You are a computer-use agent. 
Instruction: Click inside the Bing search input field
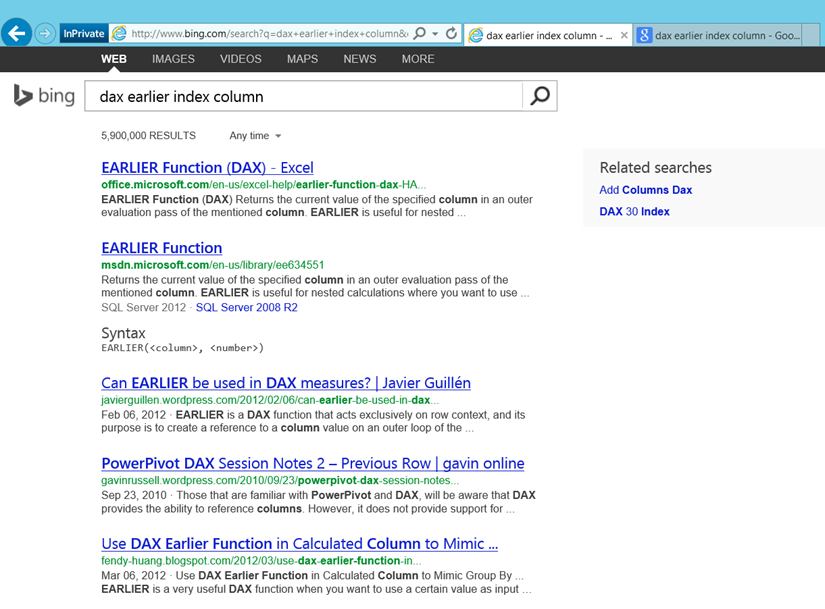pos(300,96)
